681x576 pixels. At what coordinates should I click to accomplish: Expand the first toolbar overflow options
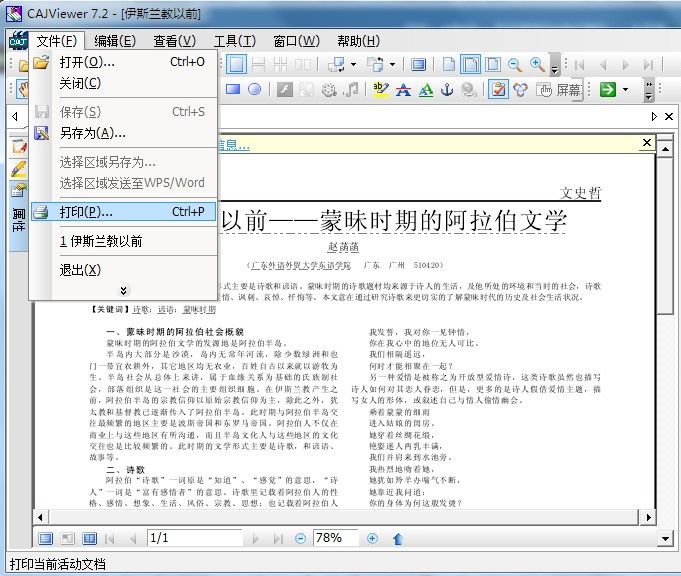coord(554,65)
